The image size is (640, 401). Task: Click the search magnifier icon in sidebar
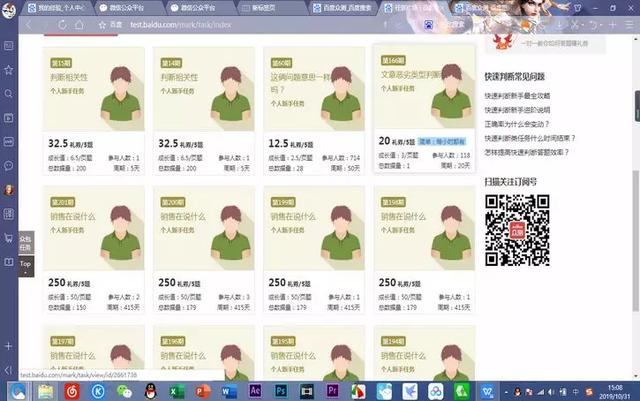click(x=8, y=94)
